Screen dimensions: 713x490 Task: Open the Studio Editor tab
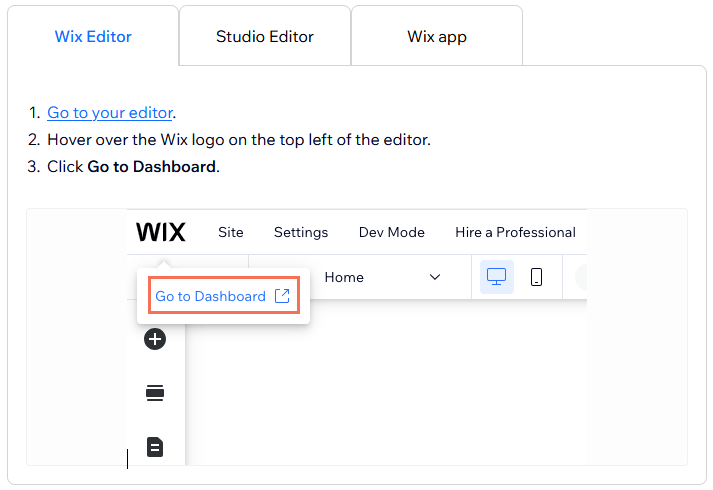265,36
